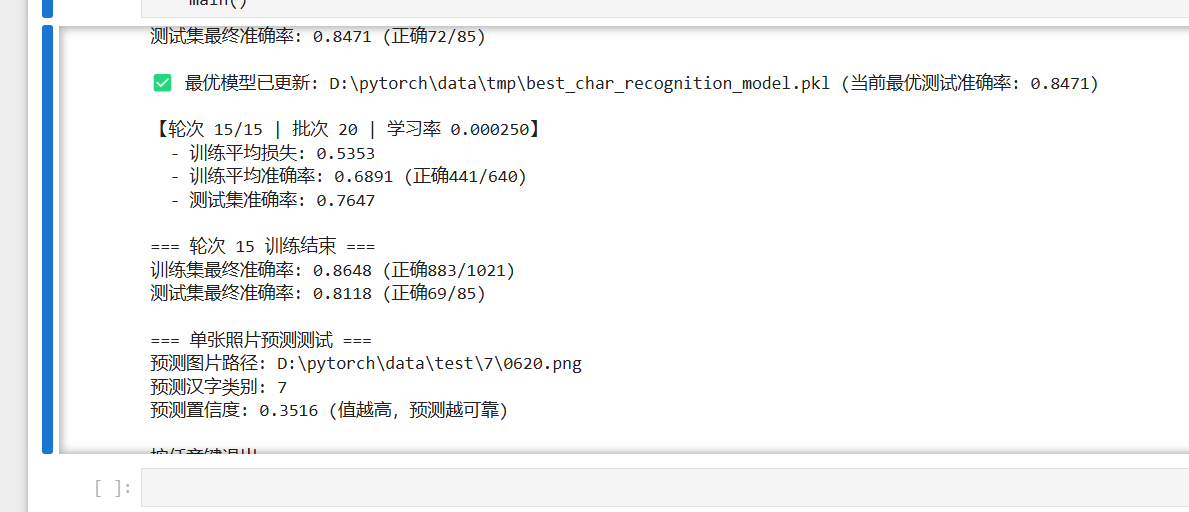Click the === 轮次 15 训练结束 === heading
This screenshot has width=1189, height=512.
(263, 247)
